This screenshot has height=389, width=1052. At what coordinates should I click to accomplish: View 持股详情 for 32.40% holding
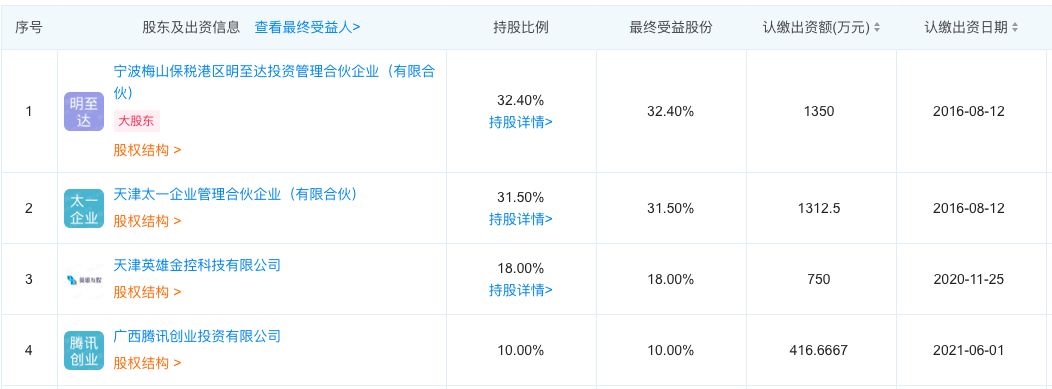521,123
